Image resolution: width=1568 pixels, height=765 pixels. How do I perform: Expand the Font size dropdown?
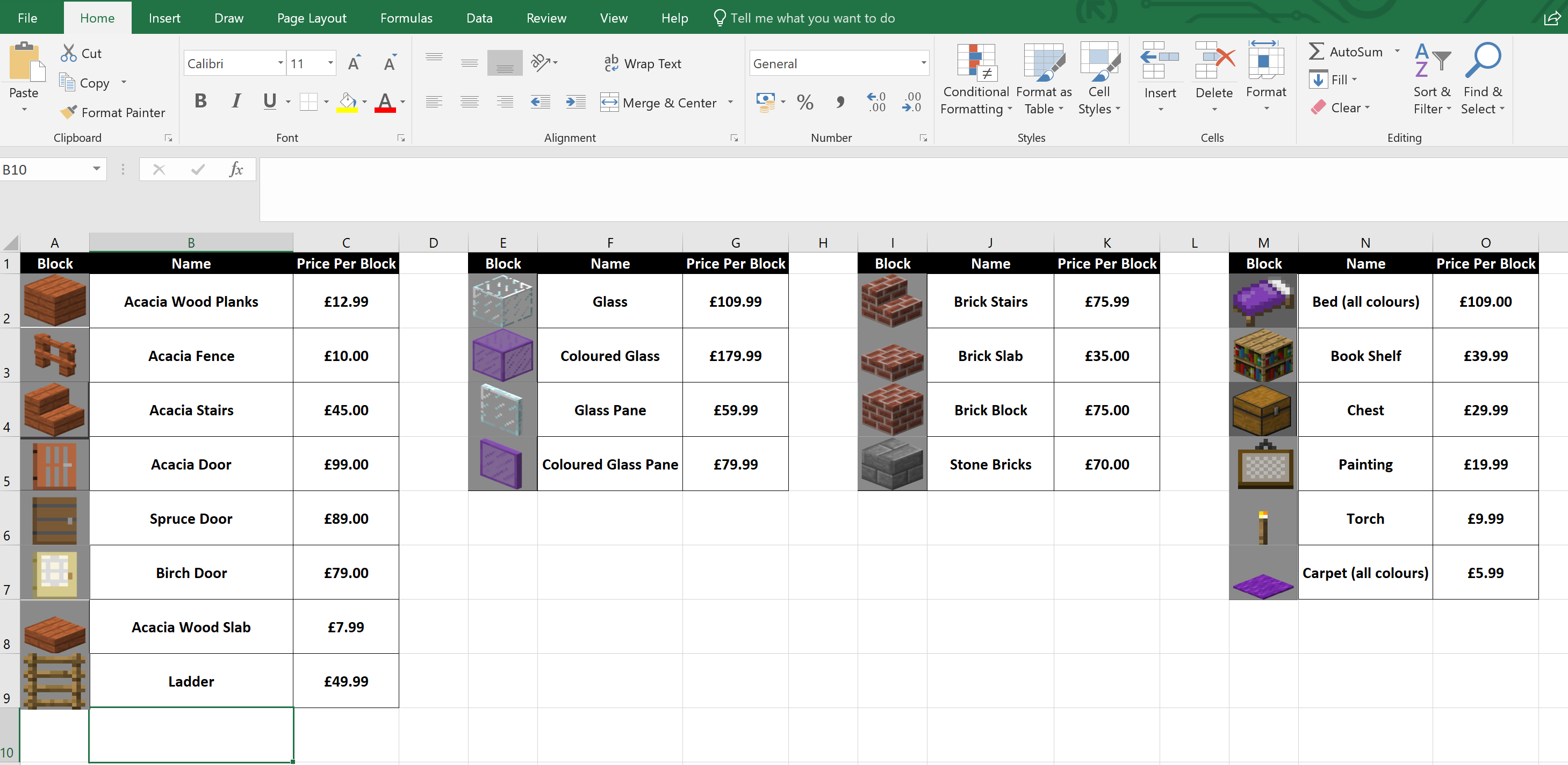(x=328, y=63)
